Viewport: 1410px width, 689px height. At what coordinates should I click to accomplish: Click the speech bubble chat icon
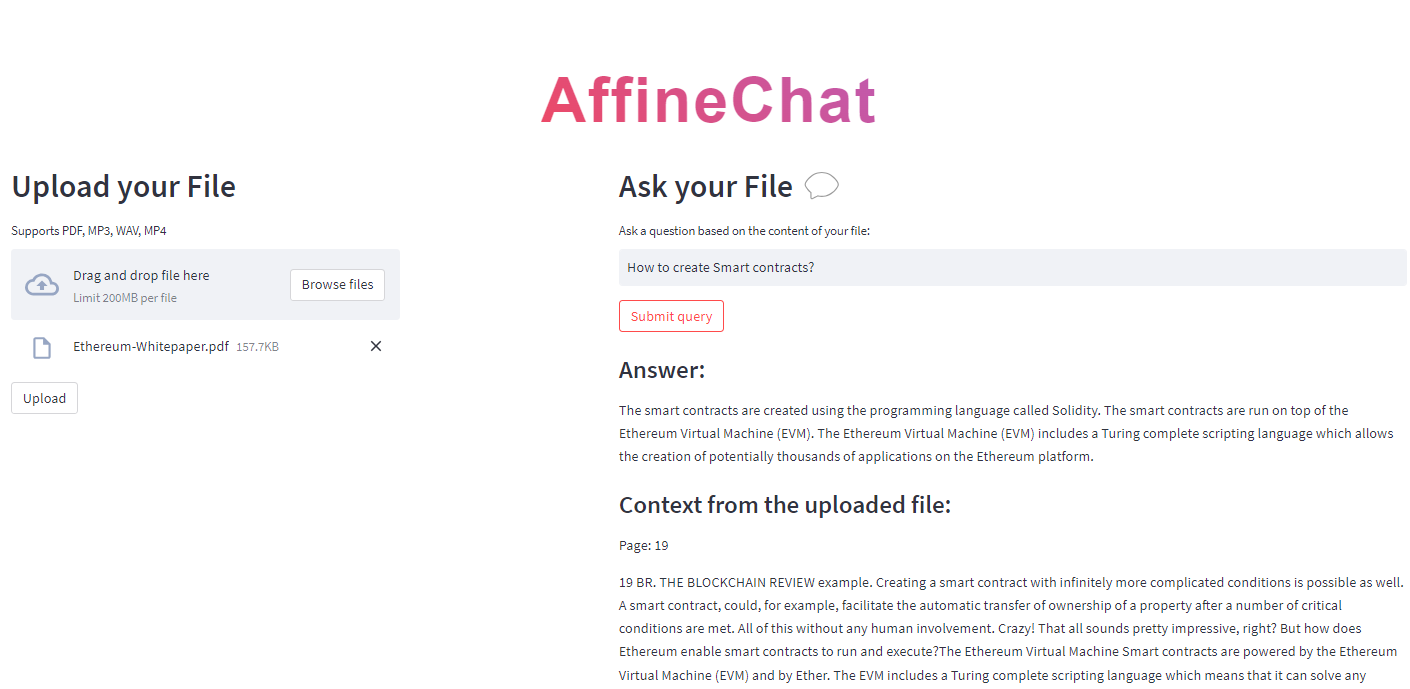(x=821, y=186)
